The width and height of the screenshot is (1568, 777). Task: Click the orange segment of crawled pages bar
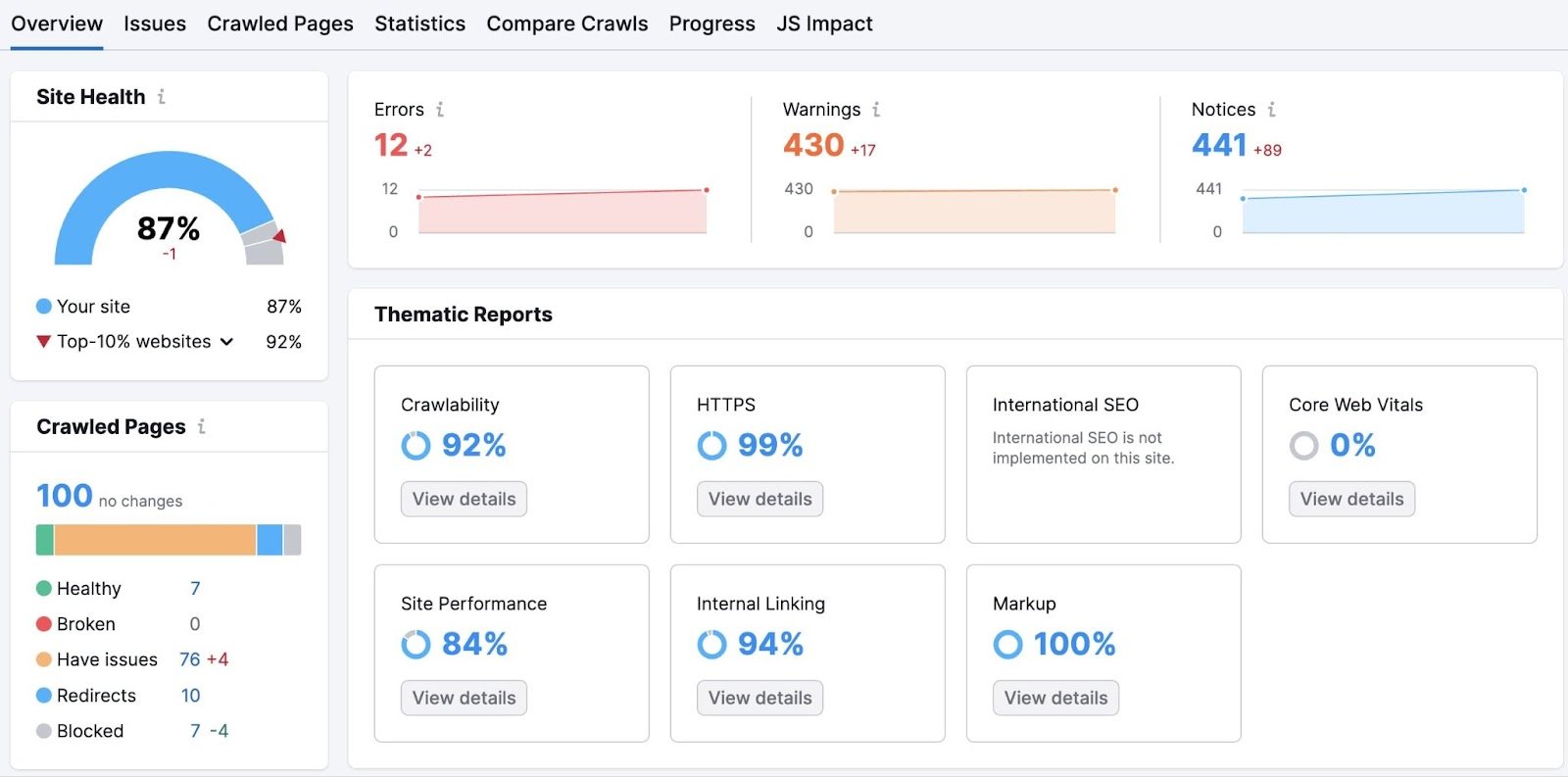tap(155, 540)
